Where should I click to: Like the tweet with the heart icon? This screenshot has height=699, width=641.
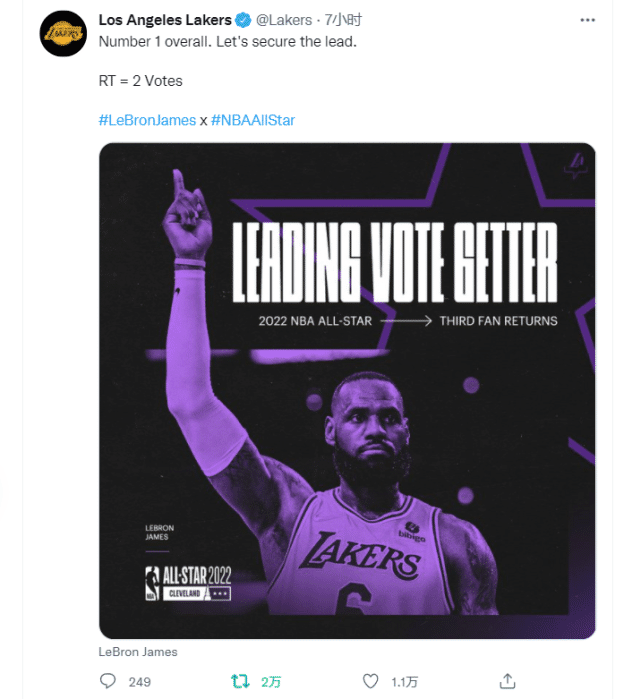pos(371,681)
